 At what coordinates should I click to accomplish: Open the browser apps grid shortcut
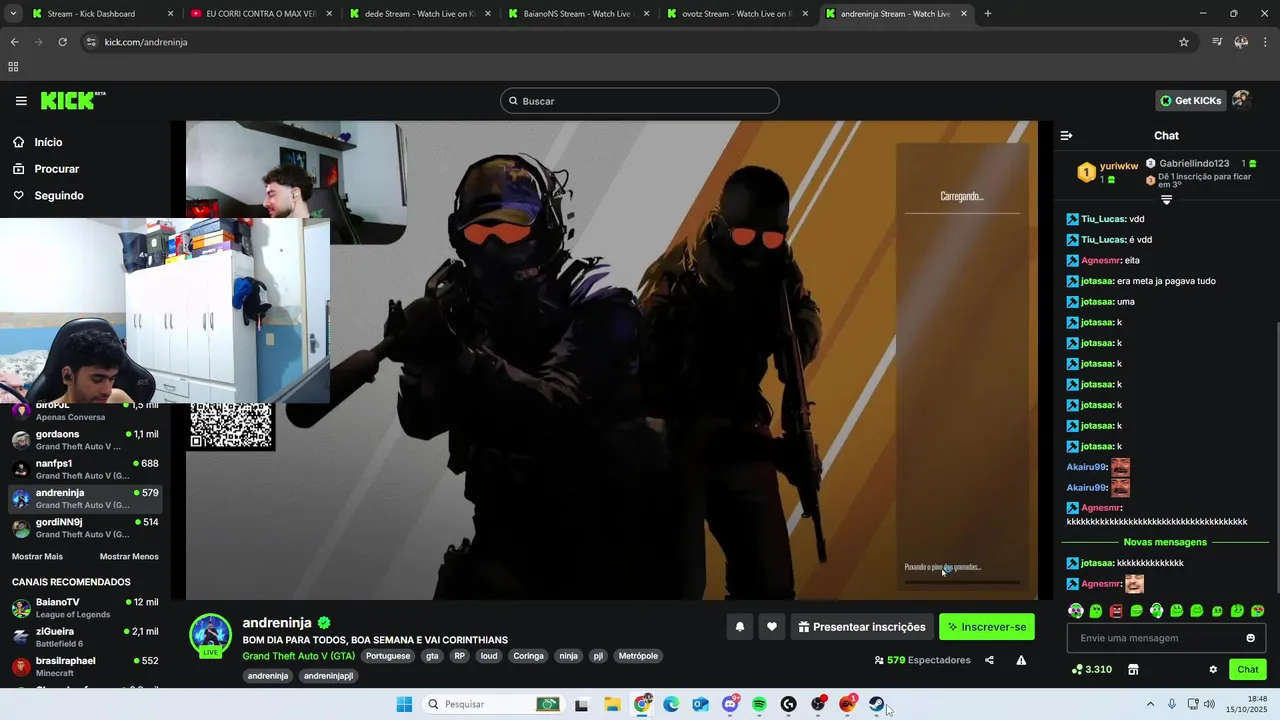(x=13, y=67)
